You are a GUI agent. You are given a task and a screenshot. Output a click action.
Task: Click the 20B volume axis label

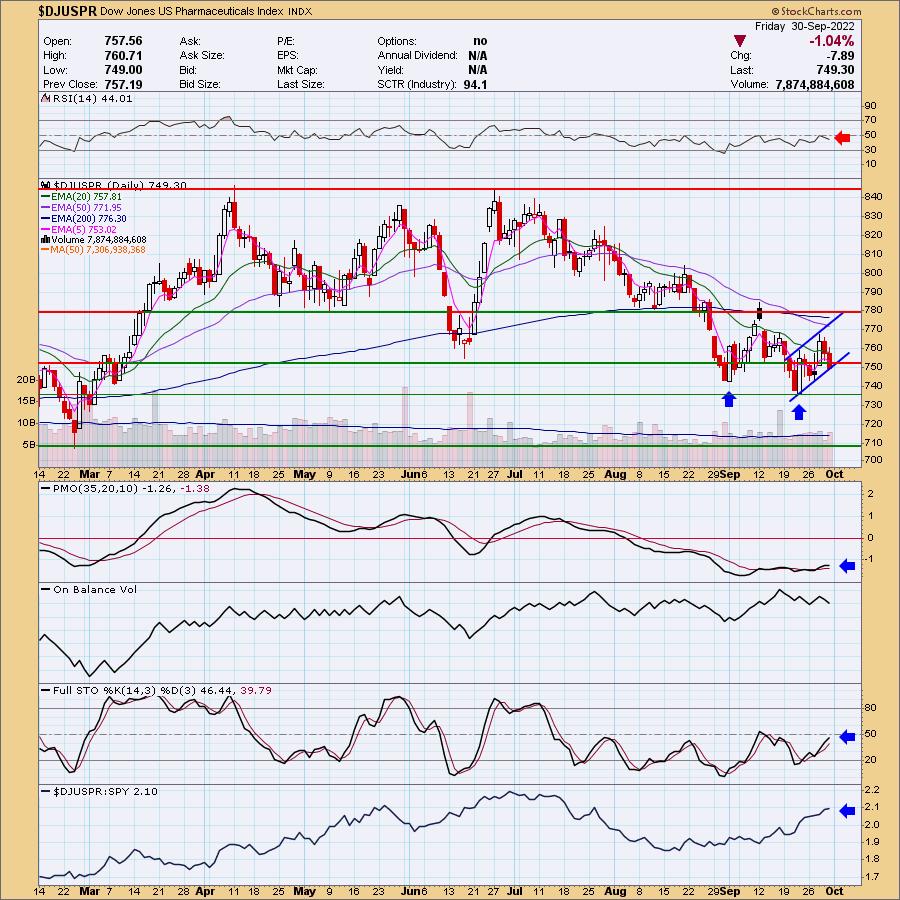point(26,379)
